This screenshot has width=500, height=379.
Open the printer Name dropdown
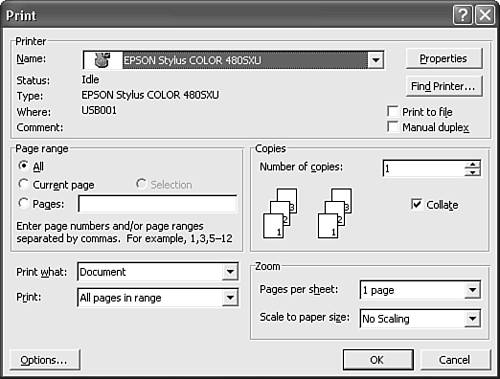tap(376, 60)
